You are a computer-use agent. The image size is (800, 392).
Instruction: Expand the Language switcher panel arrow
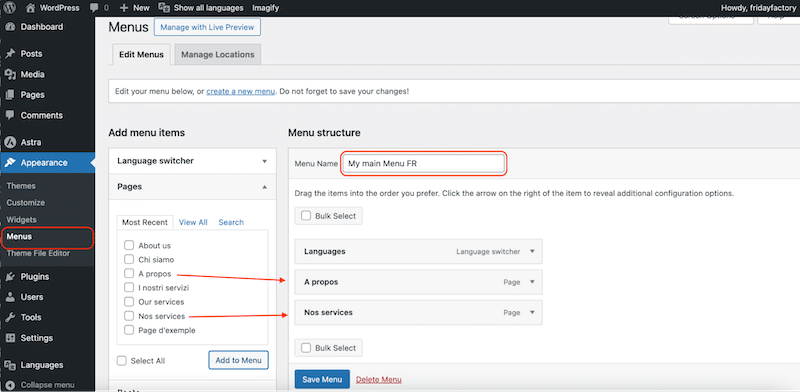point(264,161)
